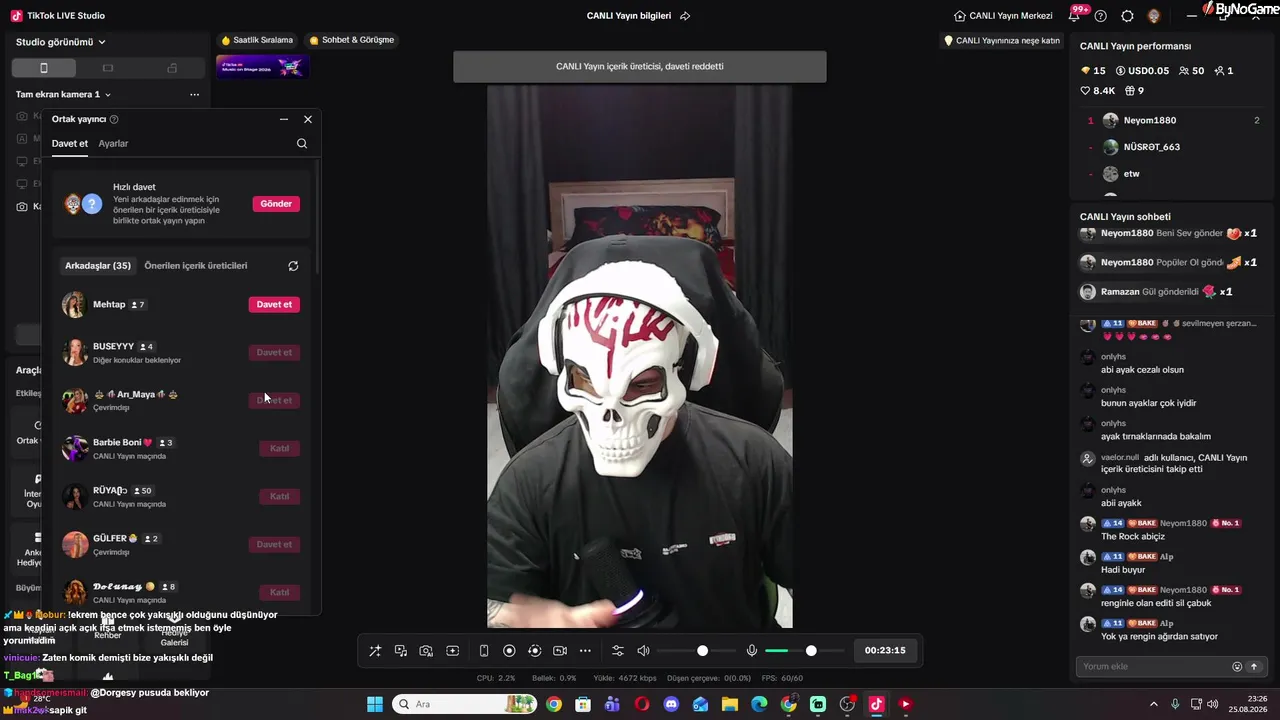Viewport: 1280px width, 720px height.
Task: Go to CANLI Yayın Merkezi
Action: click(1003, 16)
